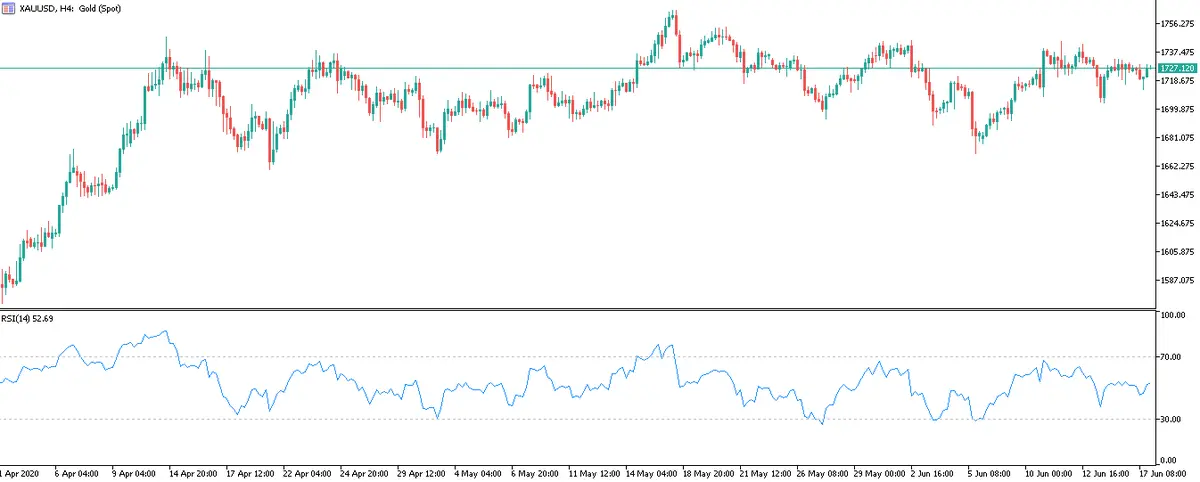Click the chart icon beside XAUUSD title
Image resolution: width=1200 pixels, height=482 pixels.
8,7
